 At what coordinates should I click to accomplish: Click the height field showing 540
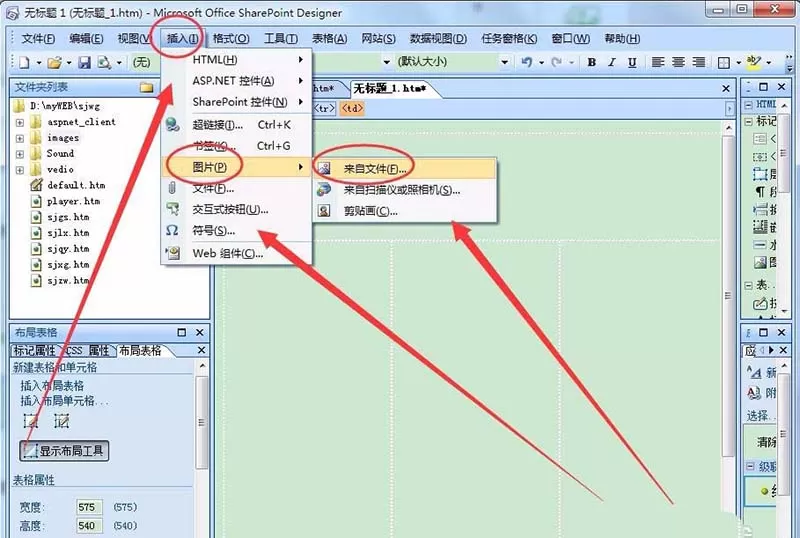89,526
